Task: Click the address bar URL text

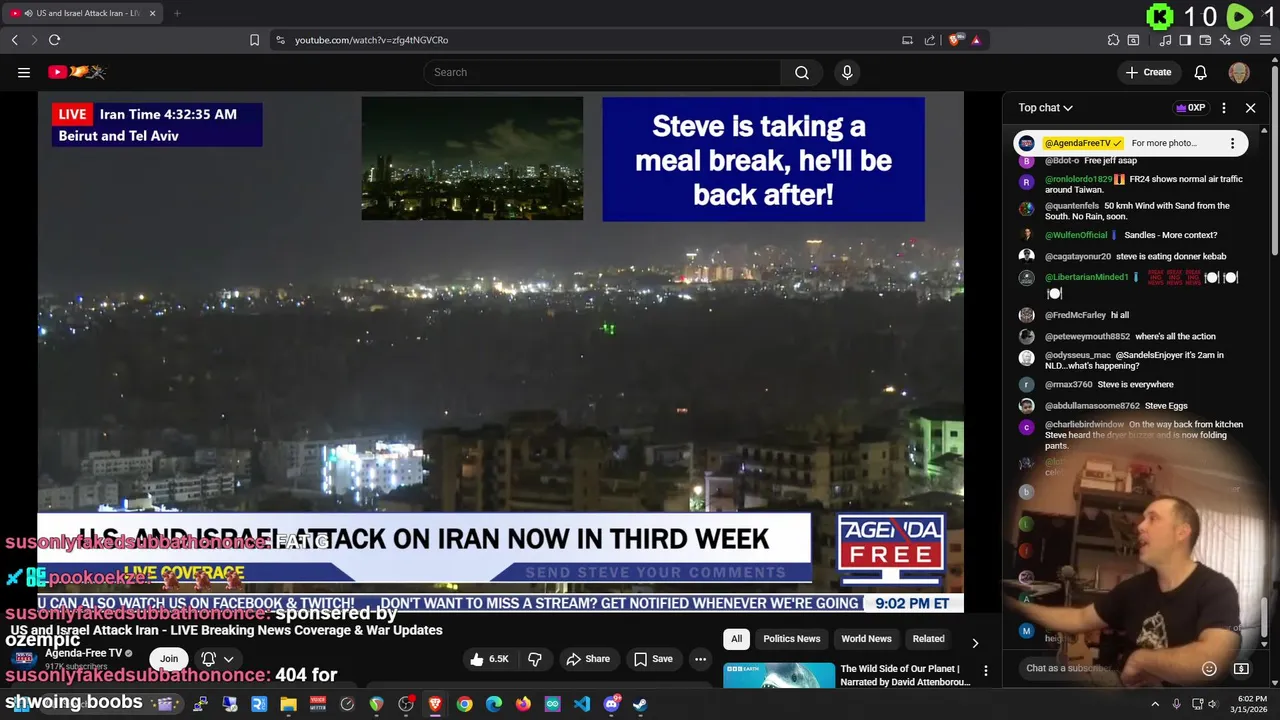Action: pos(371,40)
